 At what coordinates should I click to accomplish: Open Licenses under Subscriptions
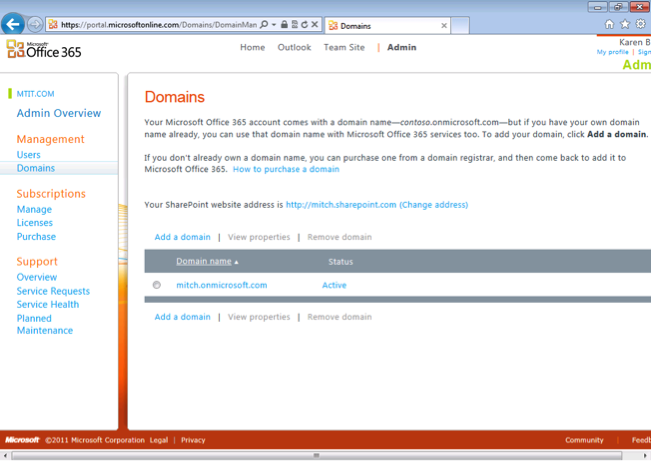tap(35, 223)
